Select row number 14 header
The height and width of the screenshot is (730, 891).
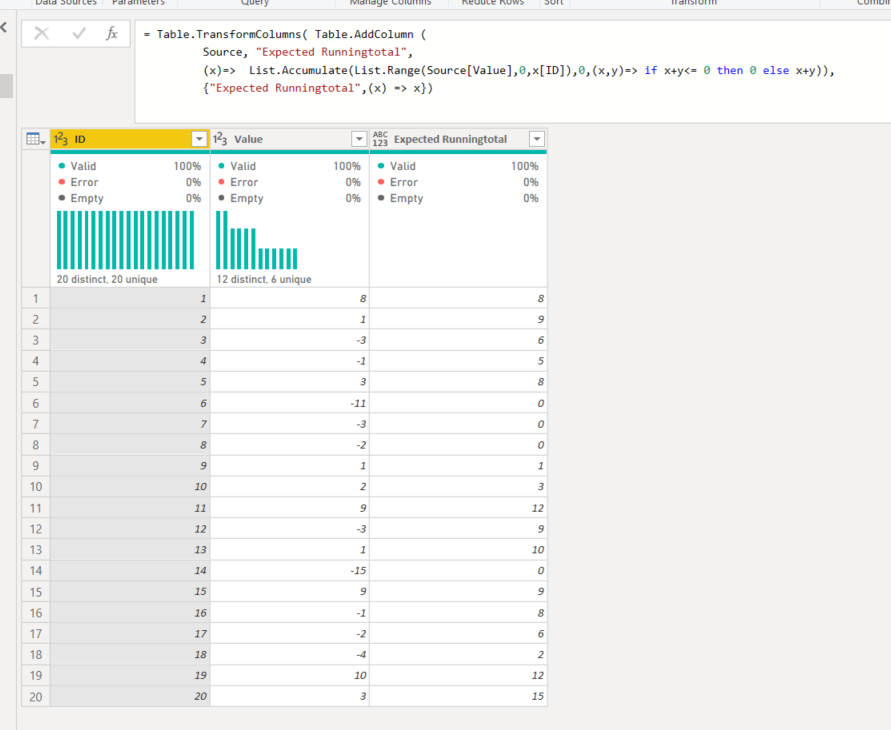[36, 570]
